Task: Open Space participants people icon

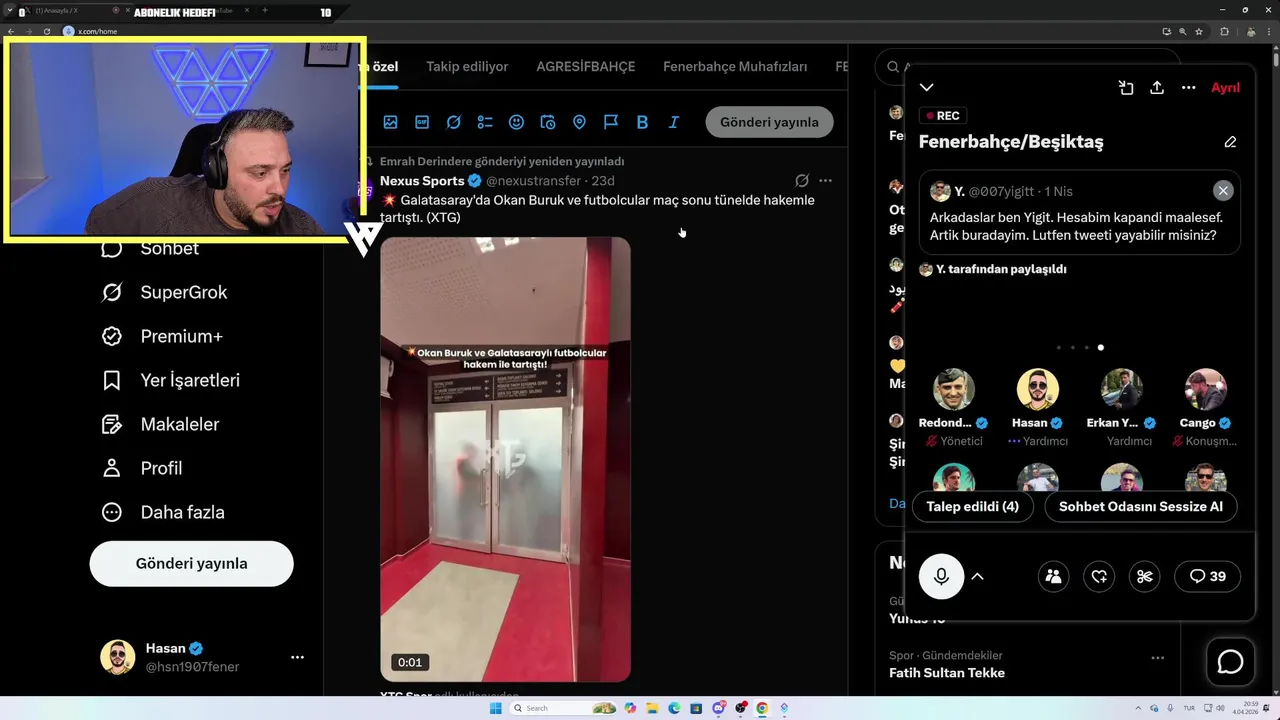Action: [x=1053, y=576]
